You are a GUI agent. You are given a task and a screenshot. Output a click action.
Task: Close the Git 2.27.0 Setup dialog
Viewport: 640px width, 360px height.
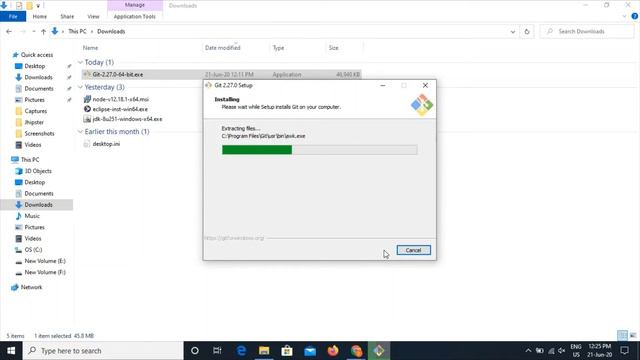(425, 85)
